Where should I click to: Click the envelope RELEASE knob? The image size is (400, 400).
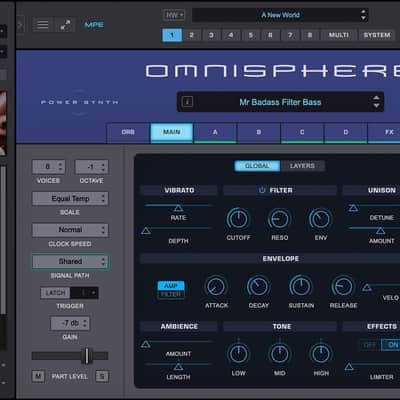[x=343, y=287]
